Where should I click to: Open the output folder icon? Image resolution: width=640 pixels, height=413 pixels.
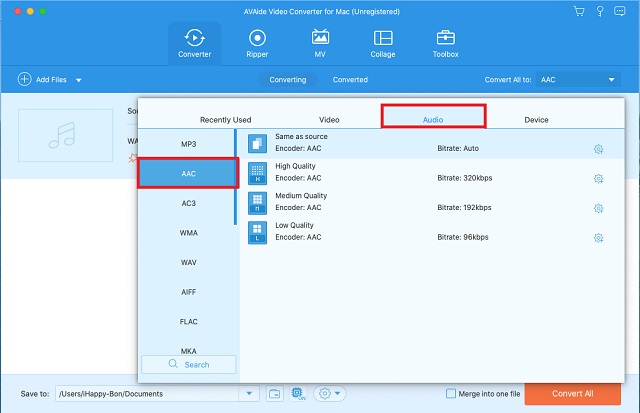275,394
